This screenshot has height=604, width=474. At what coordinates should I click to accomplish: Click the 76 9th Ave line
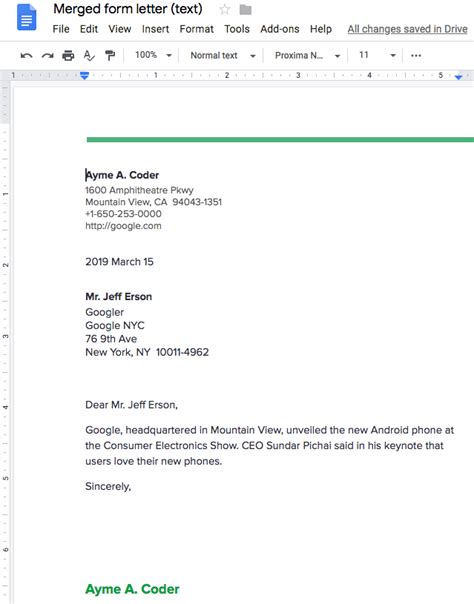pos(111,339)
